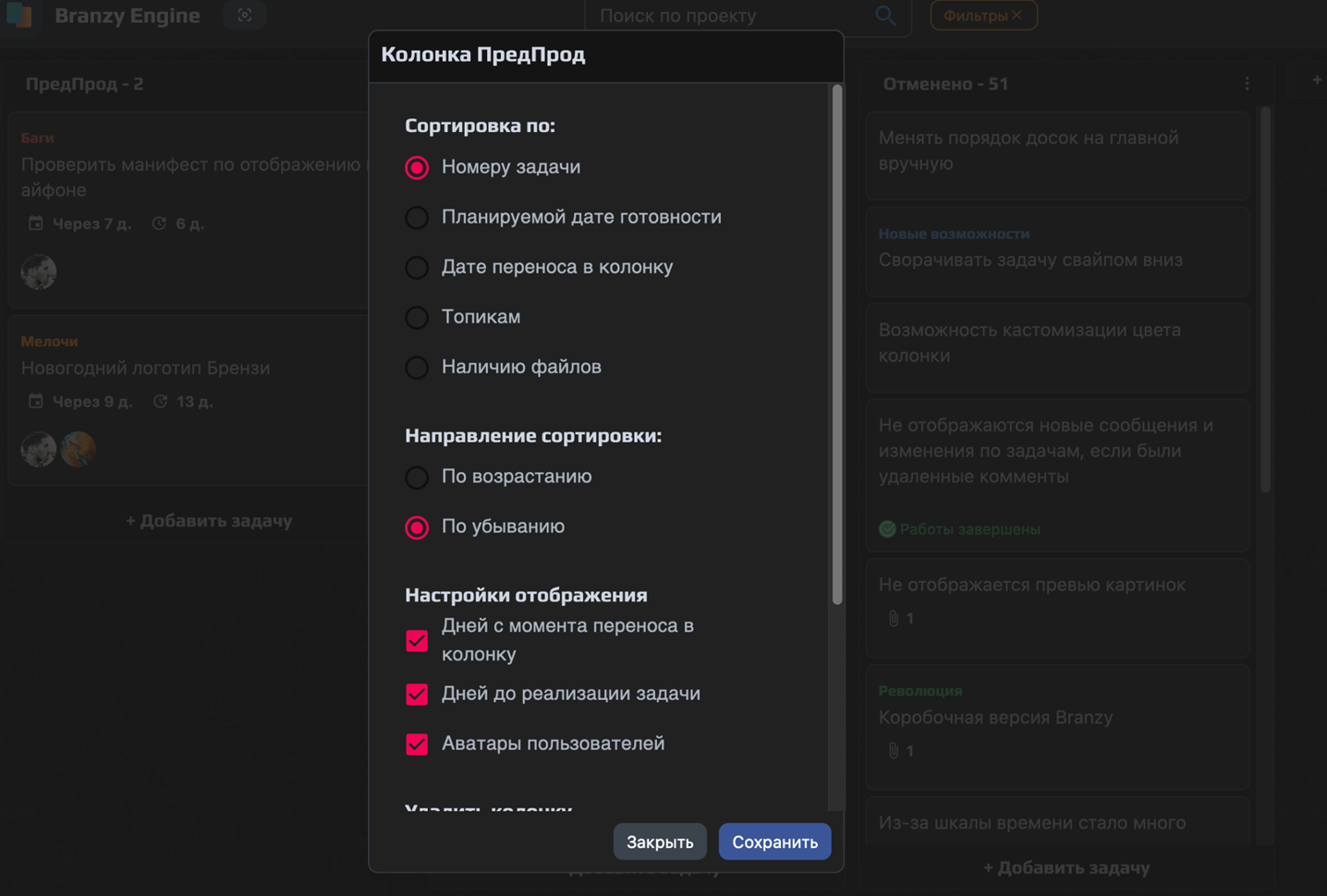This screenshot has width=1327, height=896.
Task: Click the Отменено - 51 column header
Action: (945, 84)
